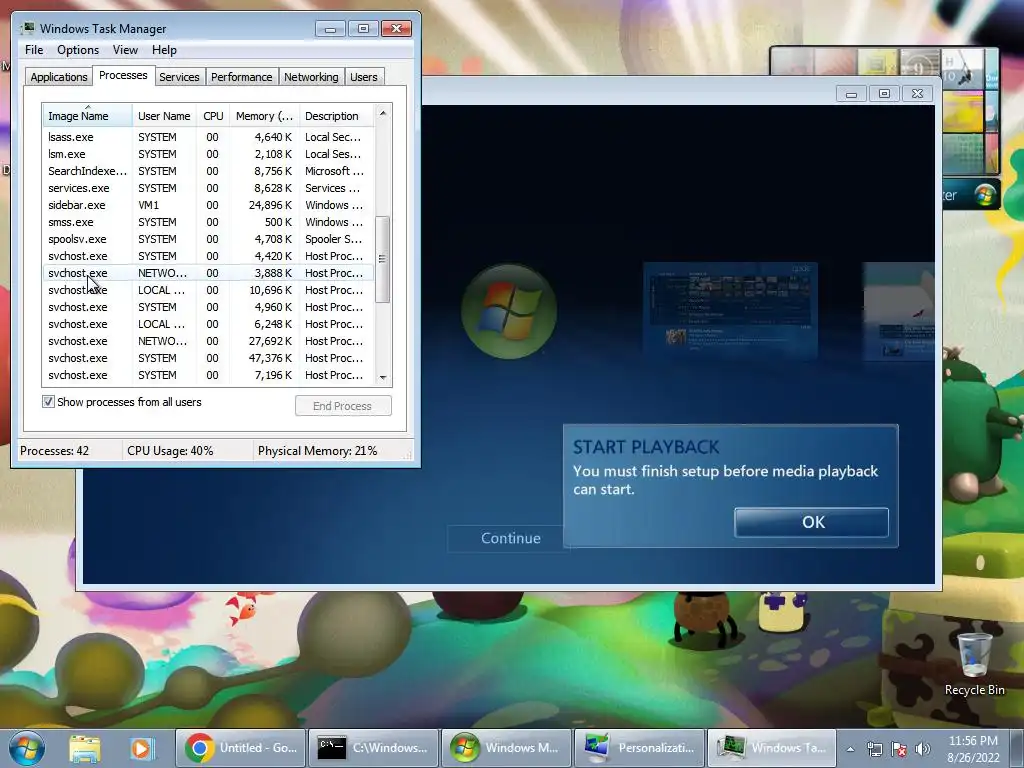Open the Action Center flag icon
Image resolution: width=1024 pixels, height=768 pixels.
tap(899, 750)
